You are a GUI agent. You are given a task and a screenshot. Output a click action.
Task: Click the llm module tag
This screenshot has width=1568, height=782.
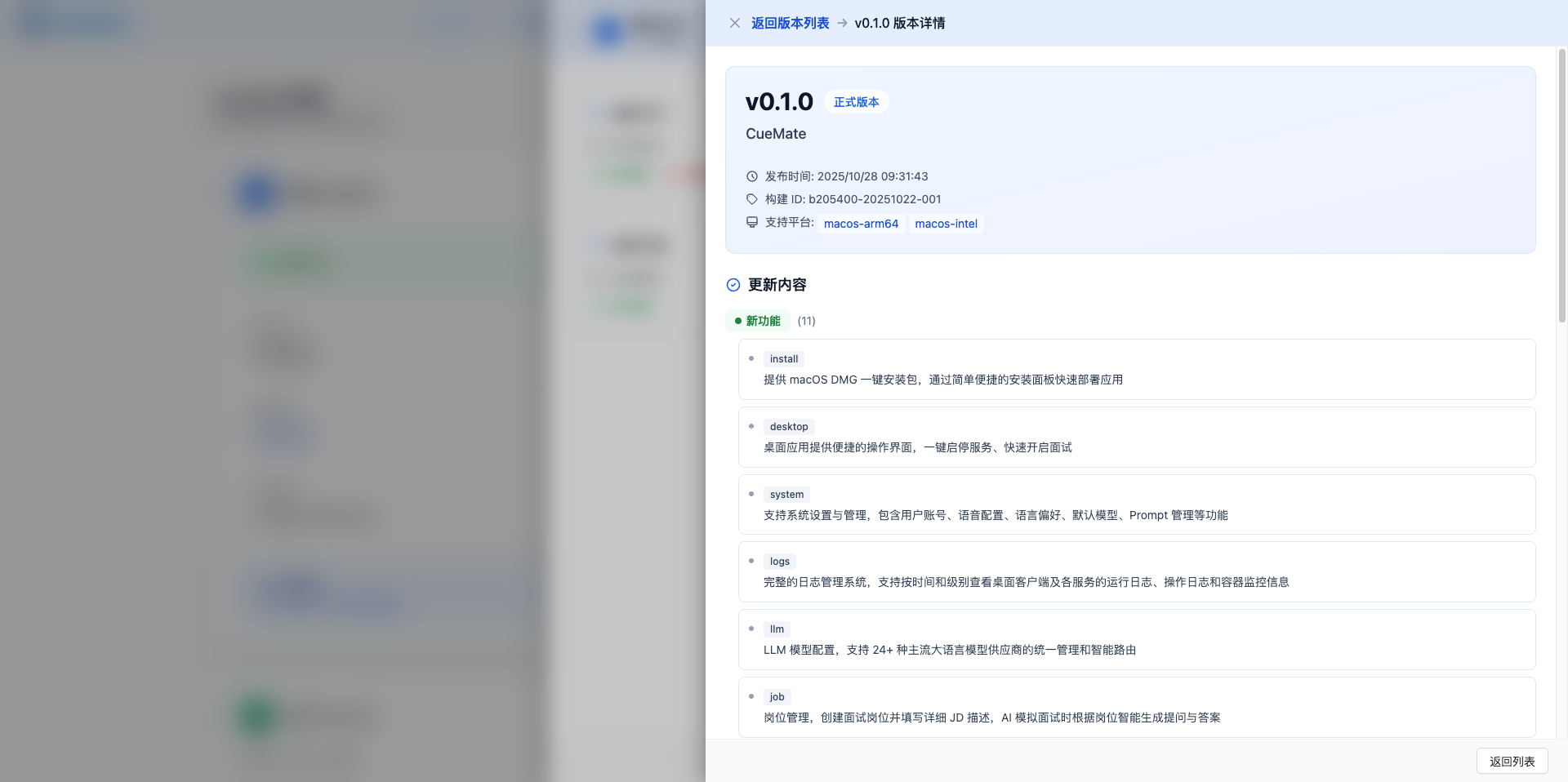(x=777, y=629)
